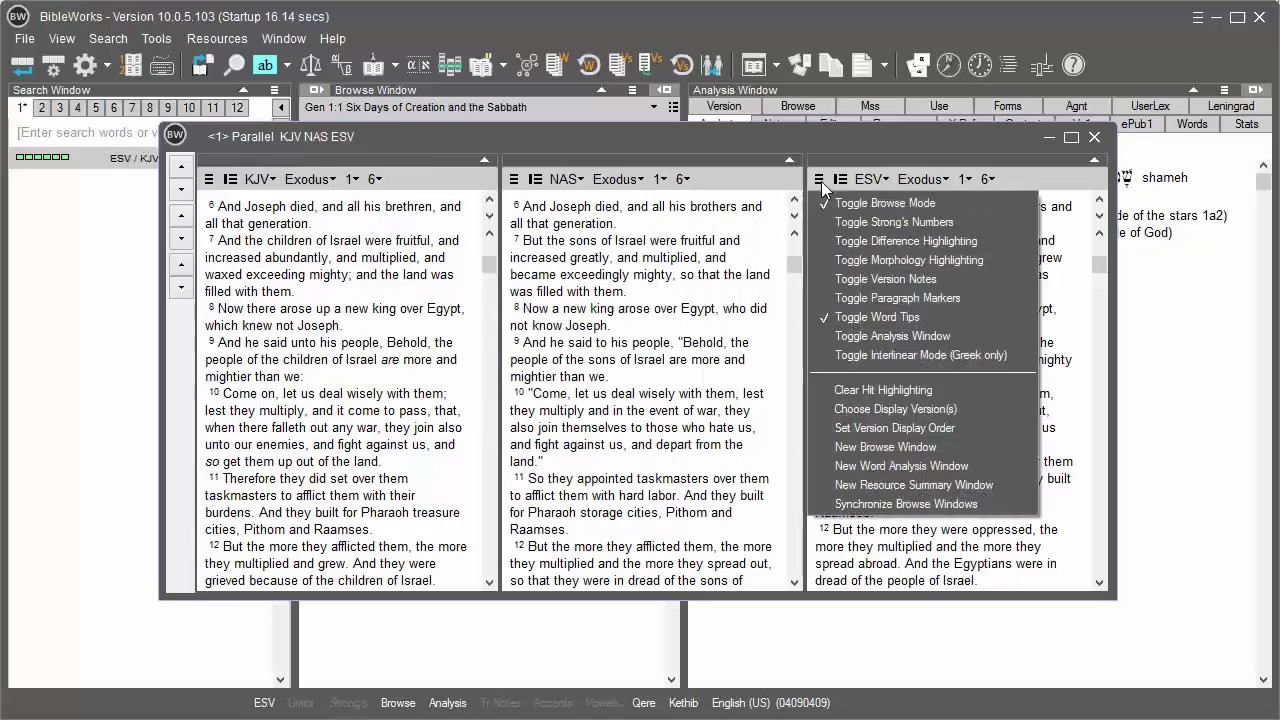This screenshot has height=720, width=1280.
Task: Click the diagram structure icon near help
Action: click(1041, 65)
